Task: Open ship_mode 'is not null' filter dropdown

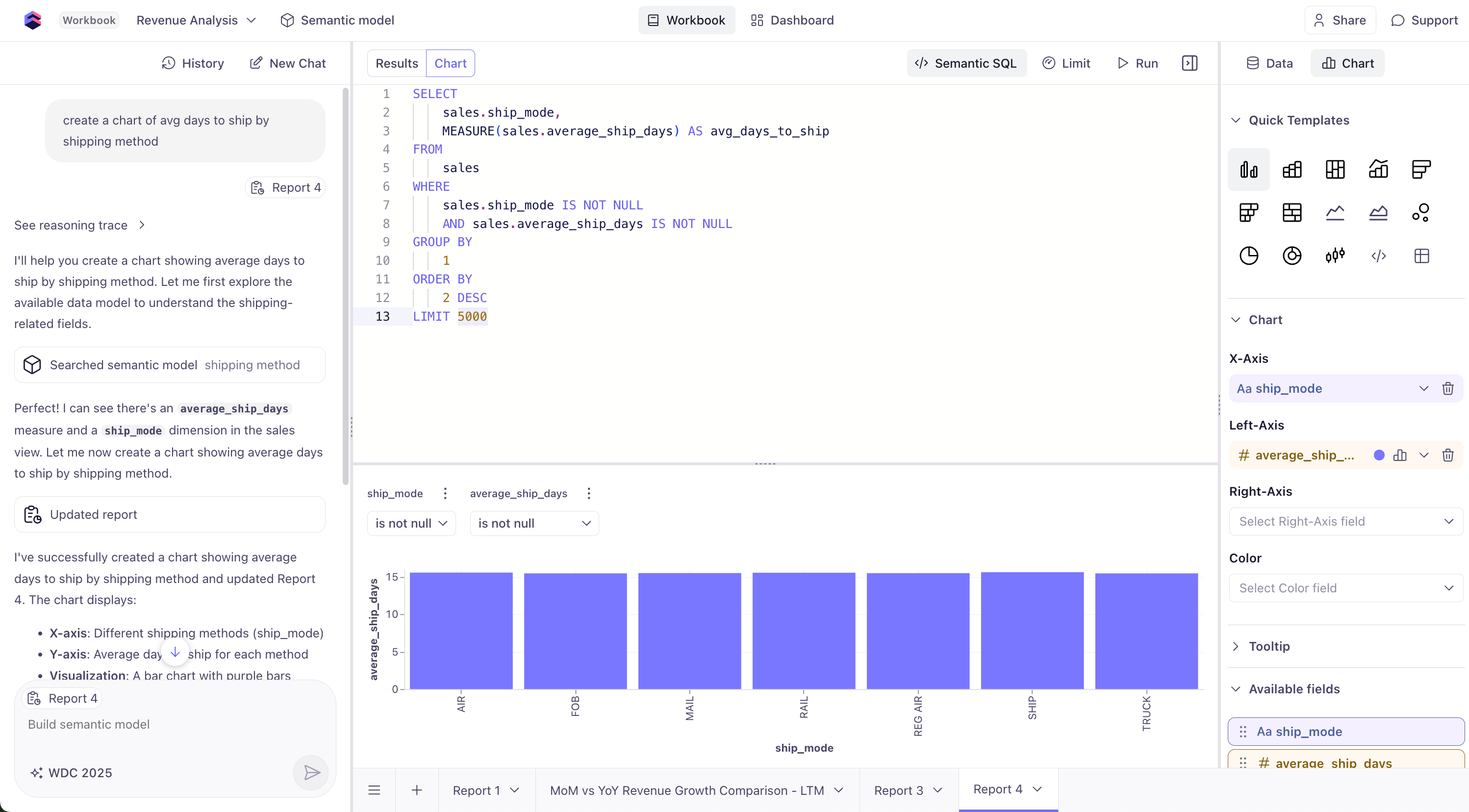Action: (x=410, y=524)
